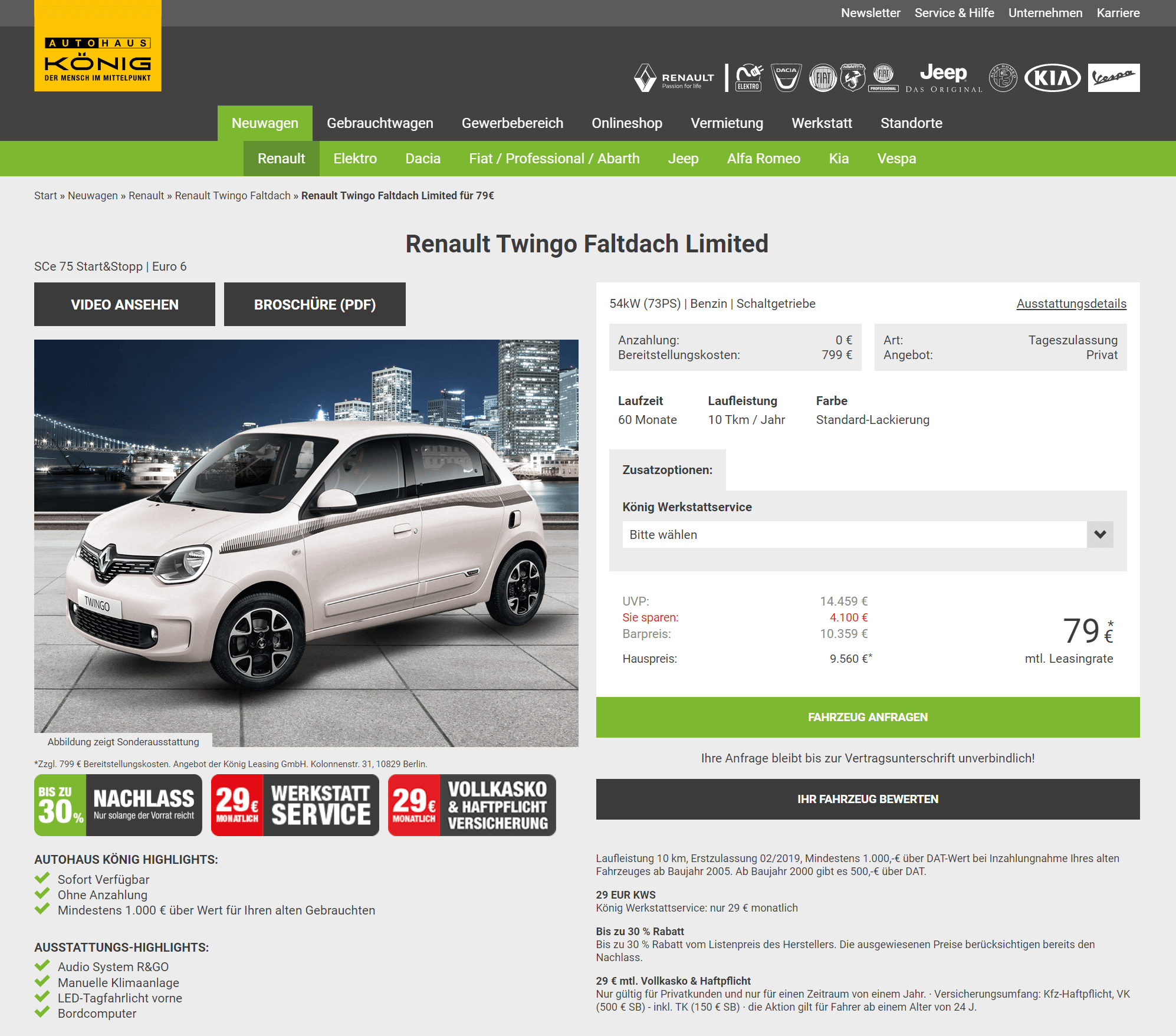The height and width of the screenshot is (1036, 1176).
Task: Open the Unternehmen link
Action: tap(1045, 13)
